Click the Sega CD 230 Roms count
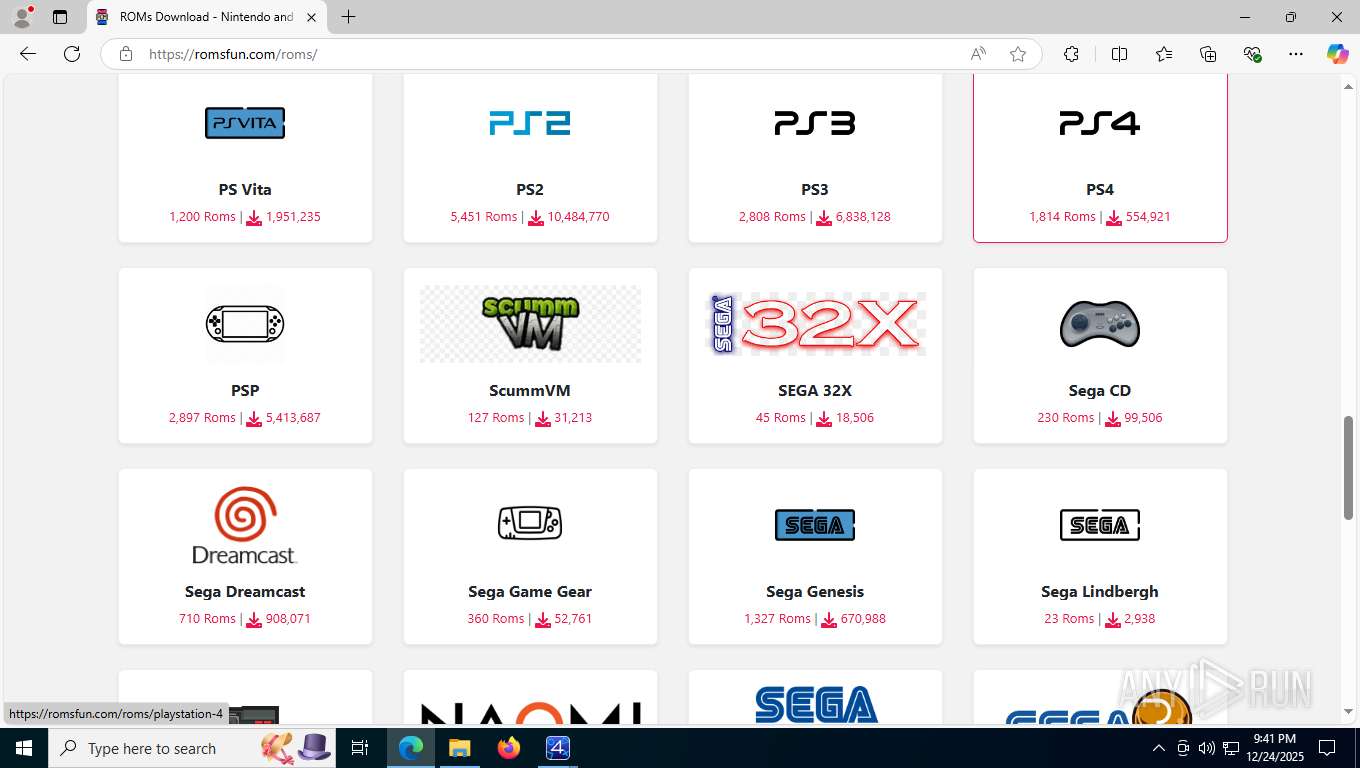The width and height of the screenshot is (1360, 768). (x=1066, y=417)
